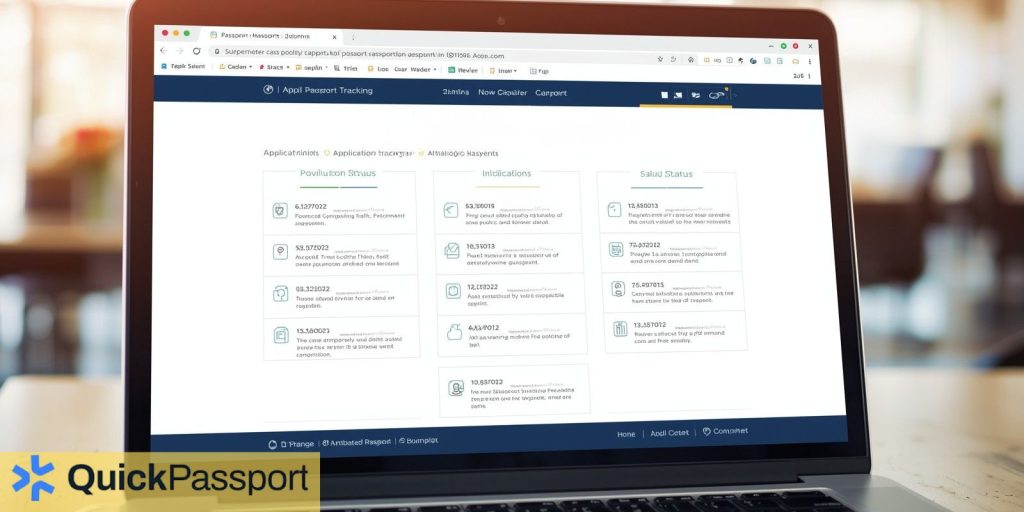Open the Now Cipaller navigation item
The image size is (1024, 512).
pos(501,93)
